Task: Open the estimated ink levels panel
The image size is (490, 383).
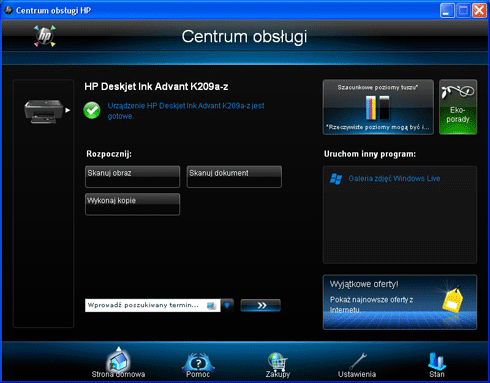Action: point(378,107)
